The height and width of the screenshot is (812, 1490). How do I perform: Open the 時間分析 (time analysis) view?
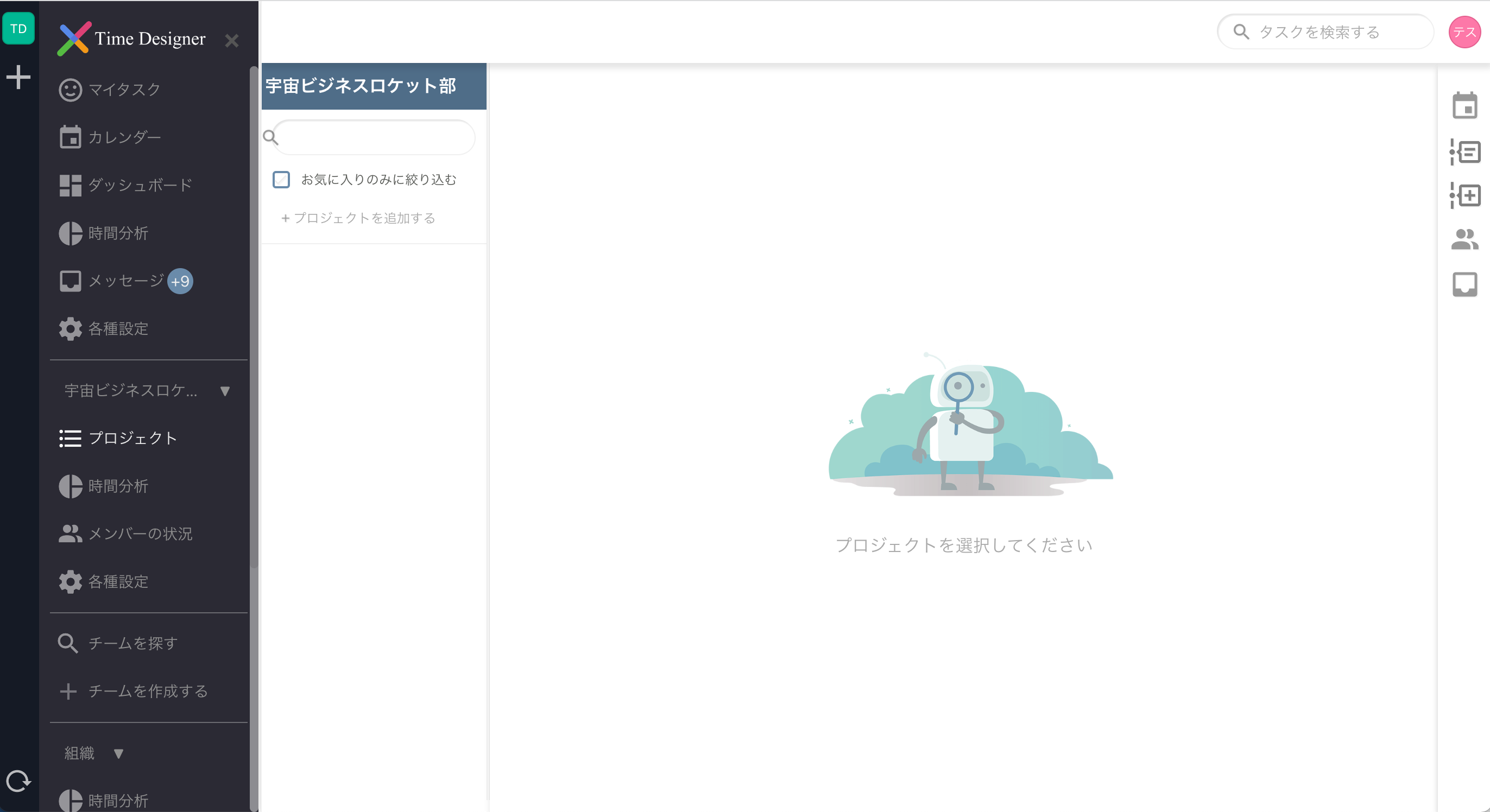118,233
